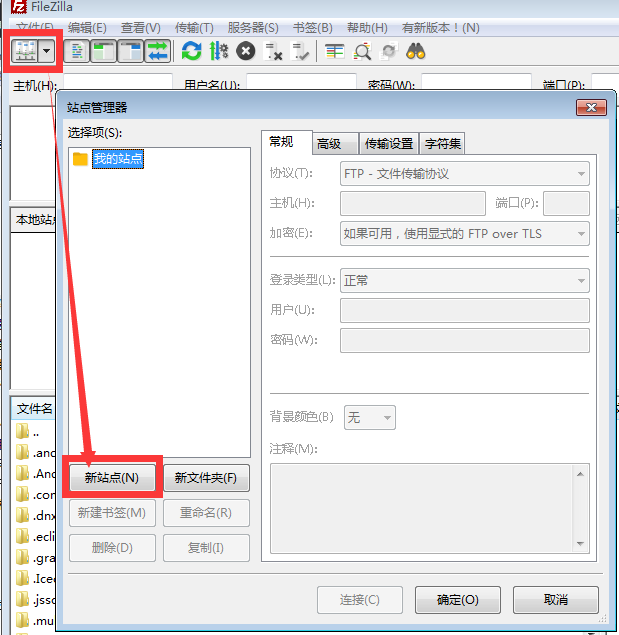Image resolution: width=619 pixels, height=635 pixels.
Task: Toggle transfer queue display icon
Action: pos(158,51)
